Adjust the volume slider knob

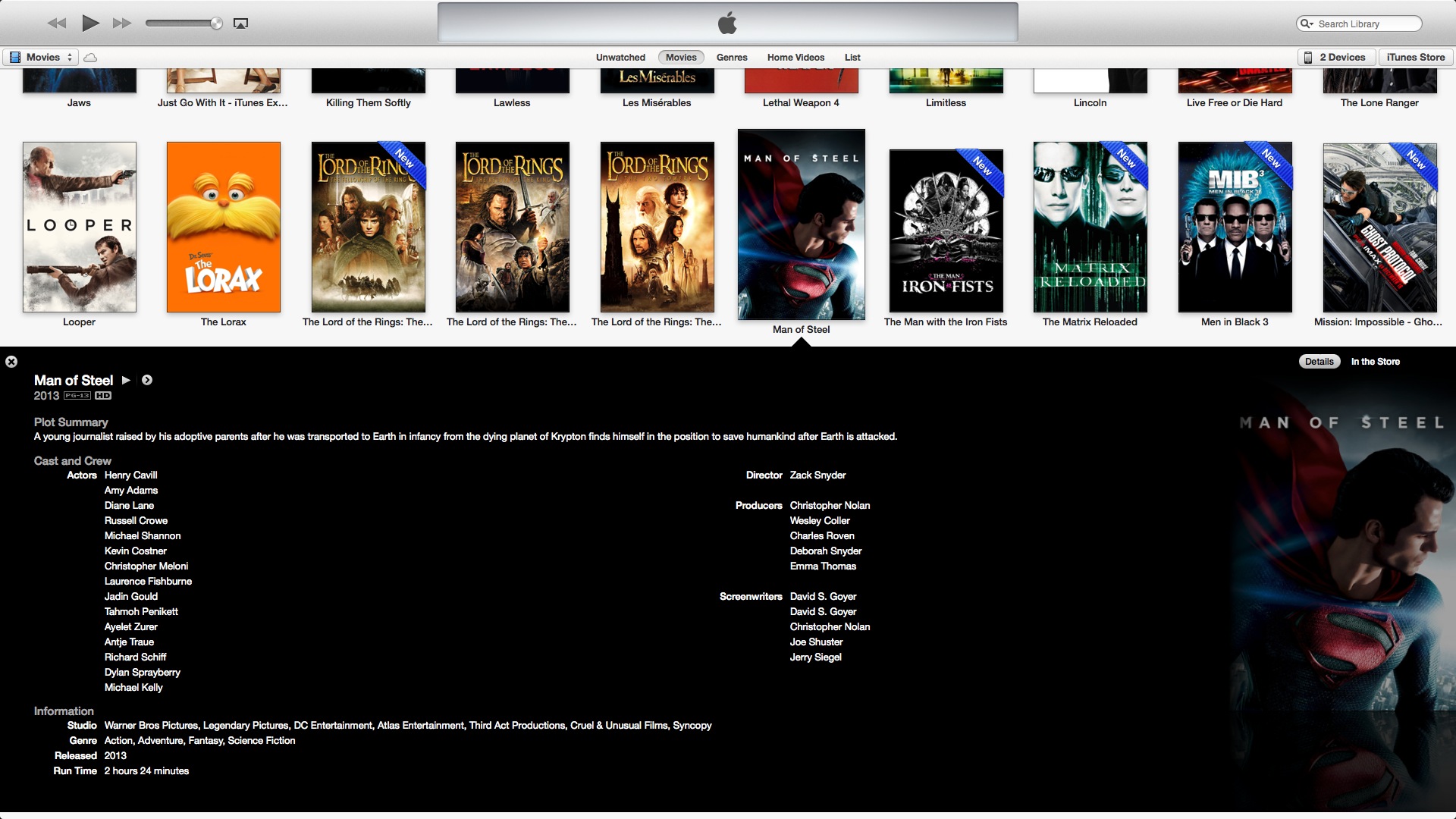click(217, 24)
